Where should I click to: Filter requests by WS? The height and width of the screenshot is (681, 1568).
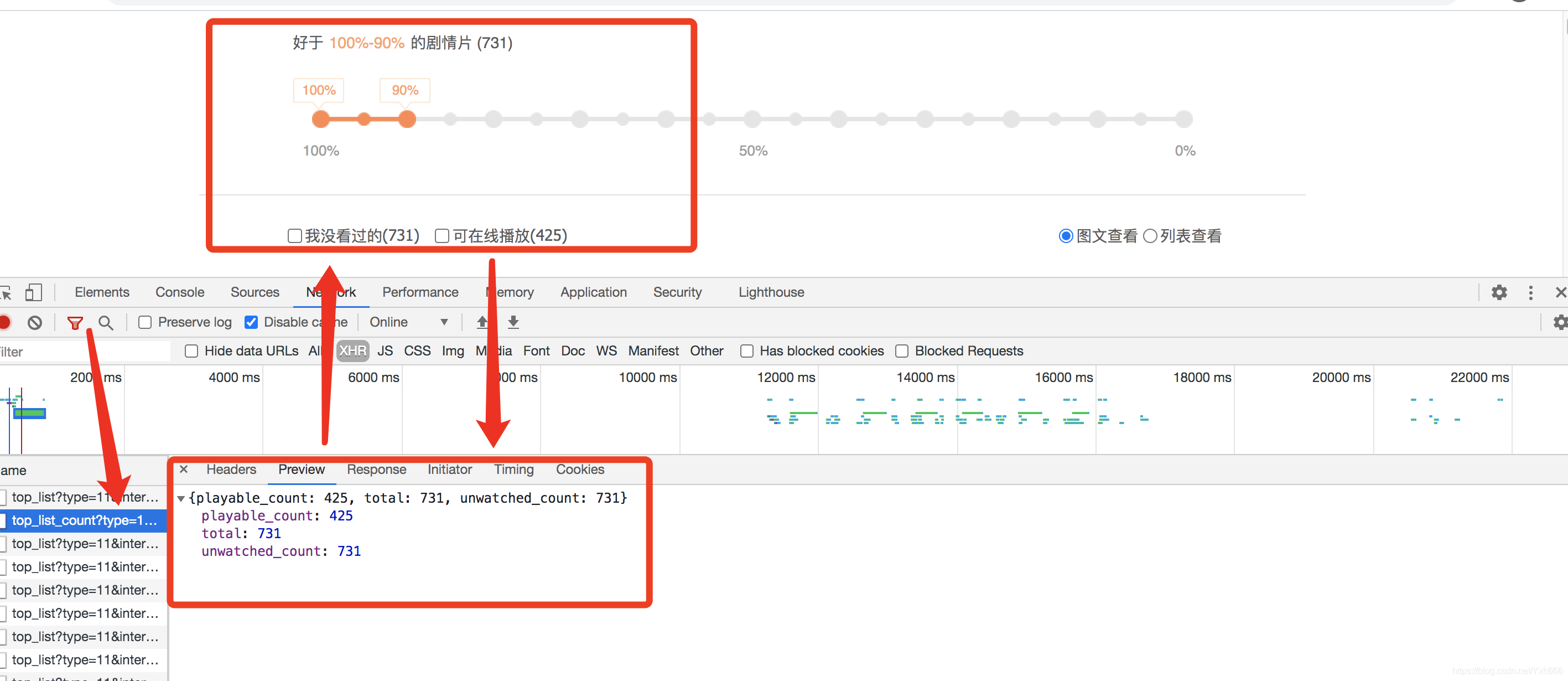(606, 351)
